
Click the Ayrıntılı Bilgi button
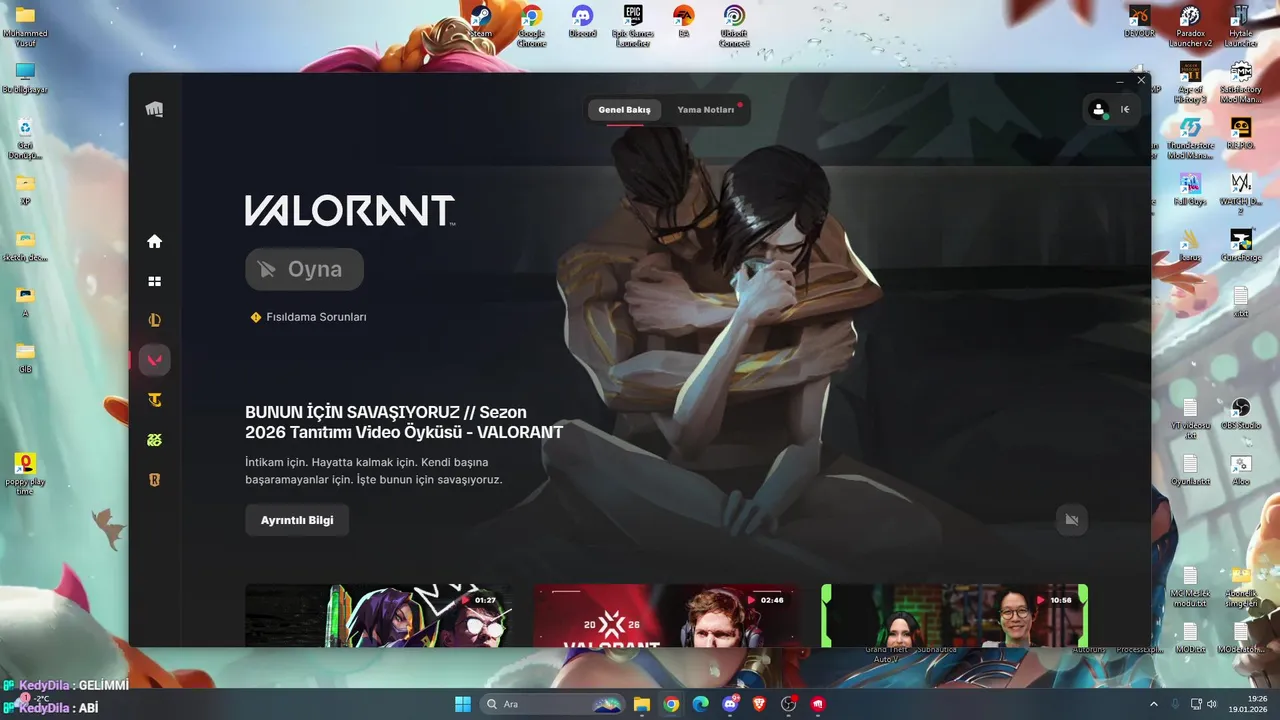point(297,520)
